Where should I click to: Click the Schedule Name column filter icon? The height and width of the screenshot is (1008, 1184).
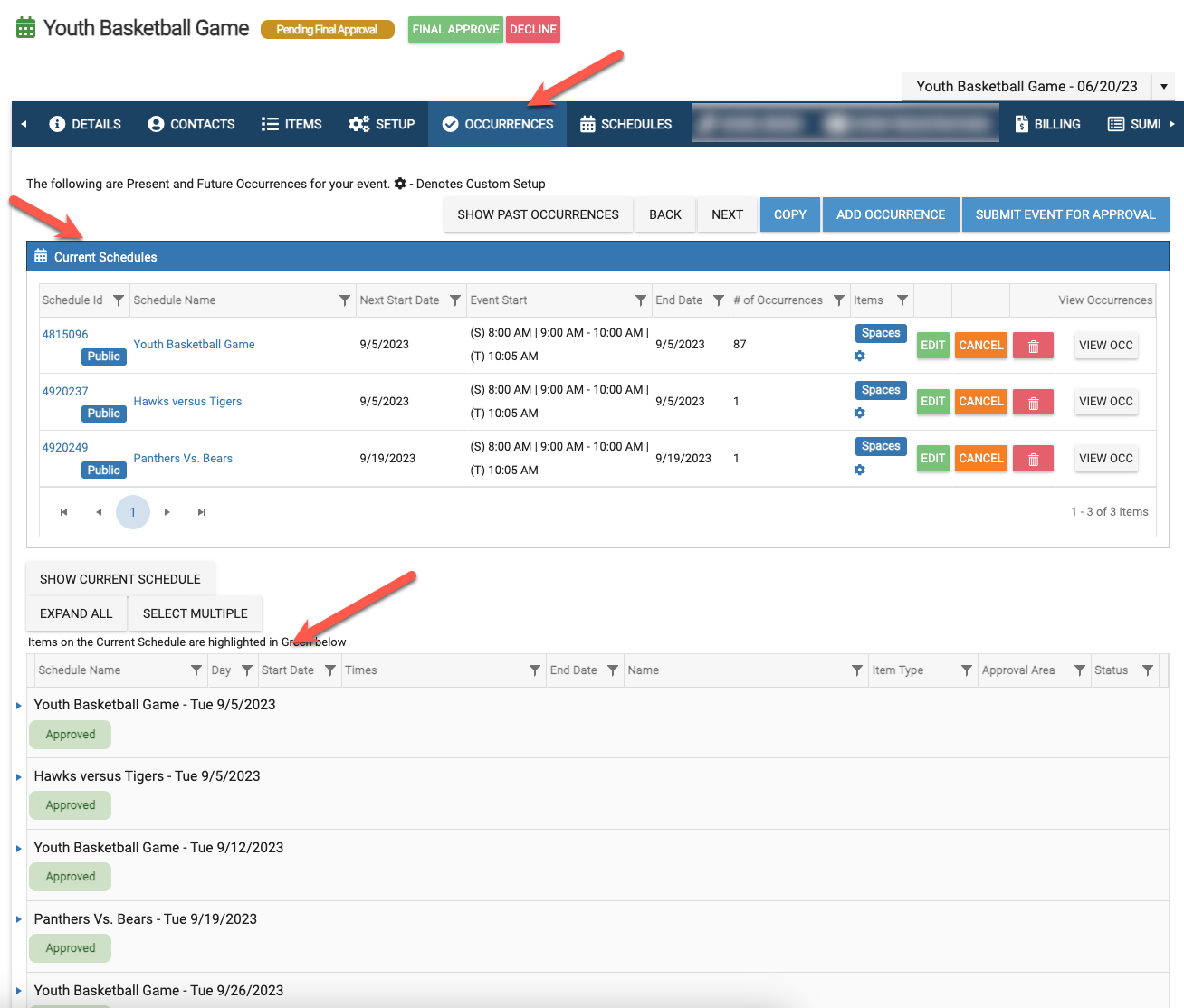(x=344, y=300)
